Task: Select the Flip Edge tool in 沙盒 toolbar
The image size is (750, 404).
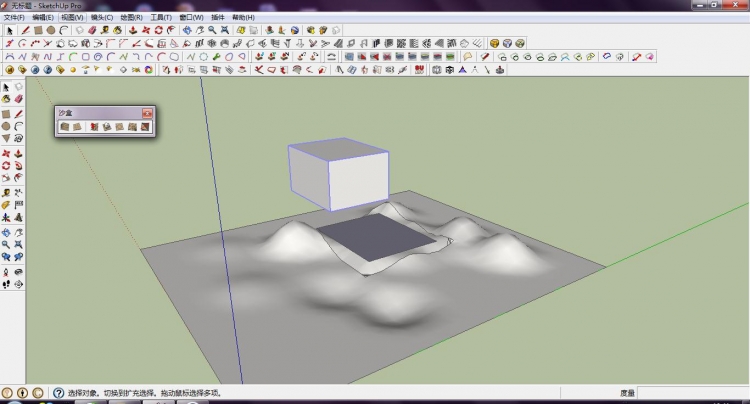Action: pos(145,127)
